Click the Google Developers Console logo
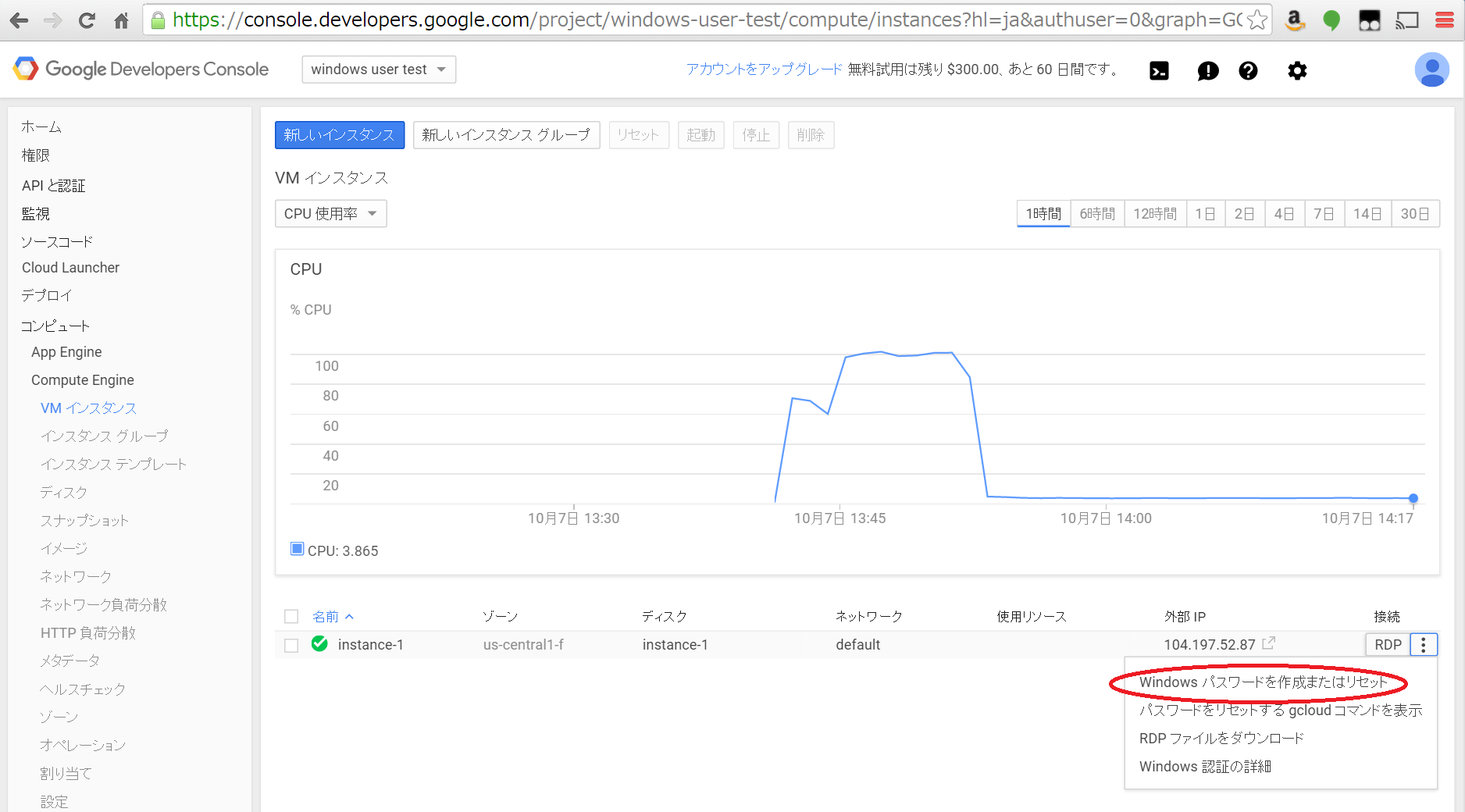Image resolution: width=1465 pixels, height=812 pixels. (141, 69)
